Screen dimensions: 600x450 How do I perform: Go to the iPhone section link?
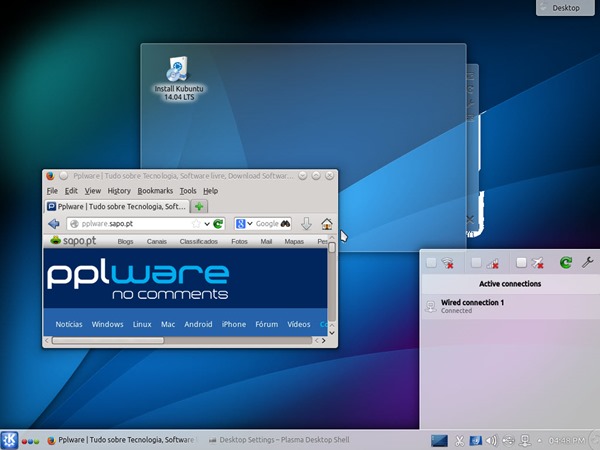(234, 324)
